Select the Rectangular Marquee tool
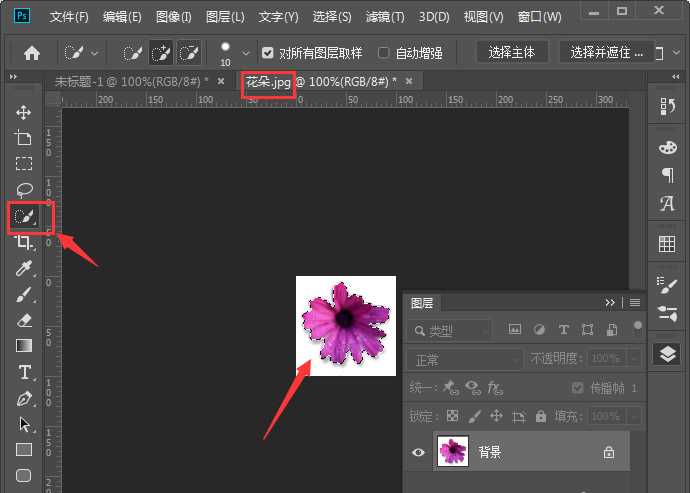This screenshot has width=690, height=493. pyautogui.click(x=23, y=163)
